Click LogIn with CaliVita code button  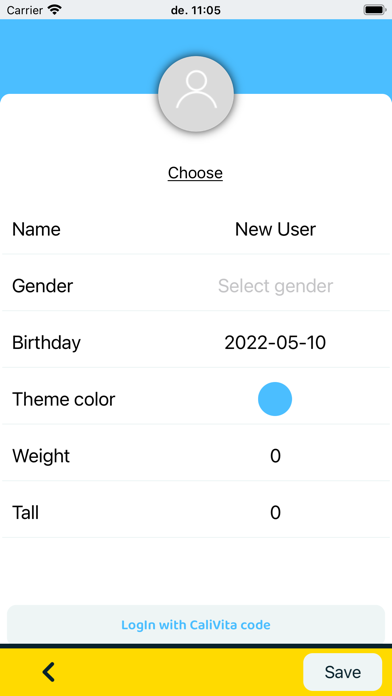[x=196, y=624]
